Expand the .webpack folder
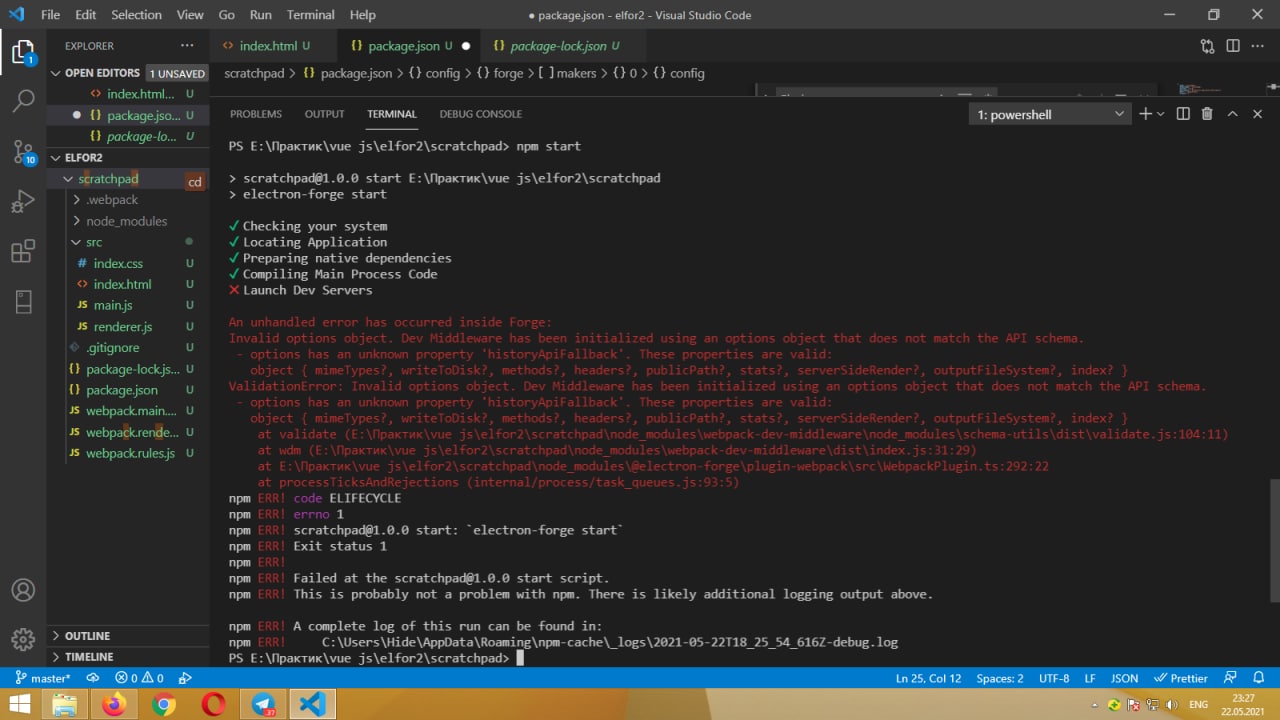The image size is (1280, 720). tap(112, 200)
